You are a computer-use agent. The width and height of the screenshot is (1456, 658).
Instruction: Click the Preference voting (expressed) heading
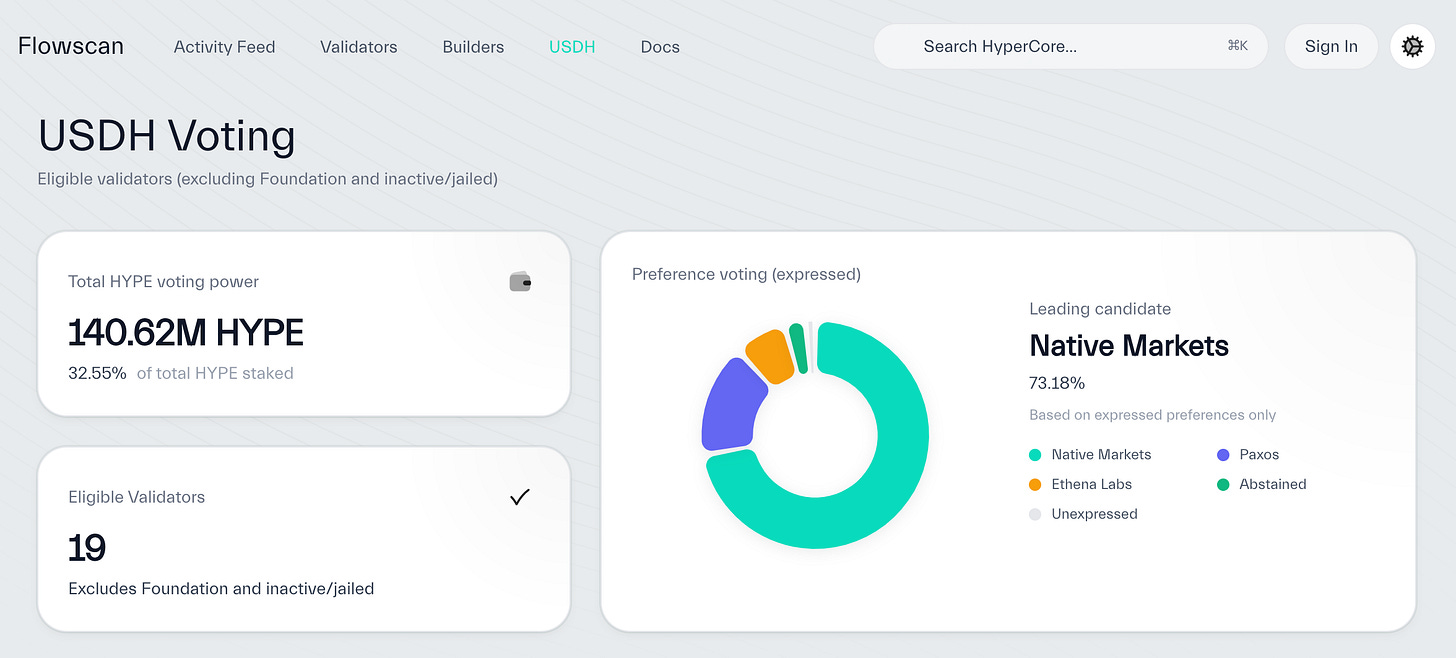pyautogui.click(x=746, y=274)
